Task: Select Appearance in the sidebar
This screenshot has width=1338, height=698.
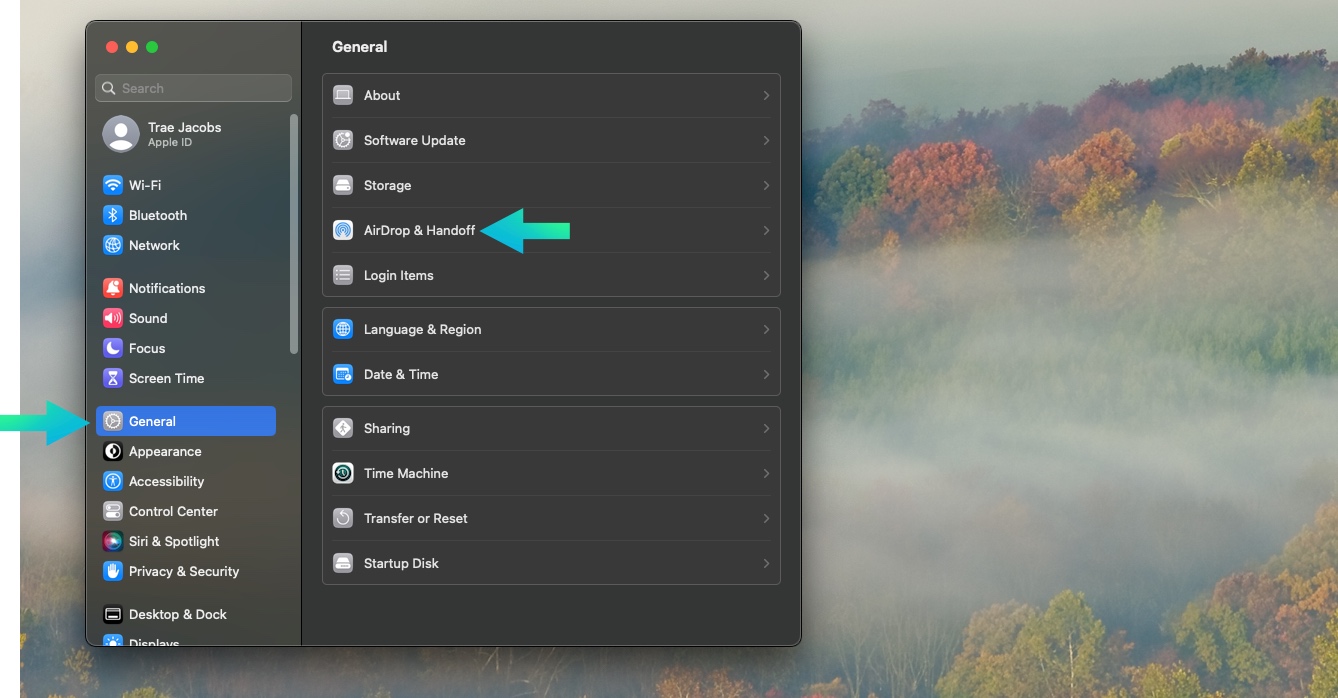Action: 165,451
